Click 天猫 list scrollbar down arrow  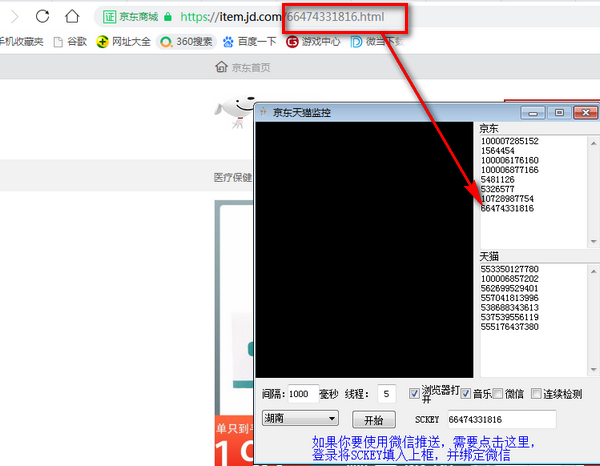pos(593,370)
